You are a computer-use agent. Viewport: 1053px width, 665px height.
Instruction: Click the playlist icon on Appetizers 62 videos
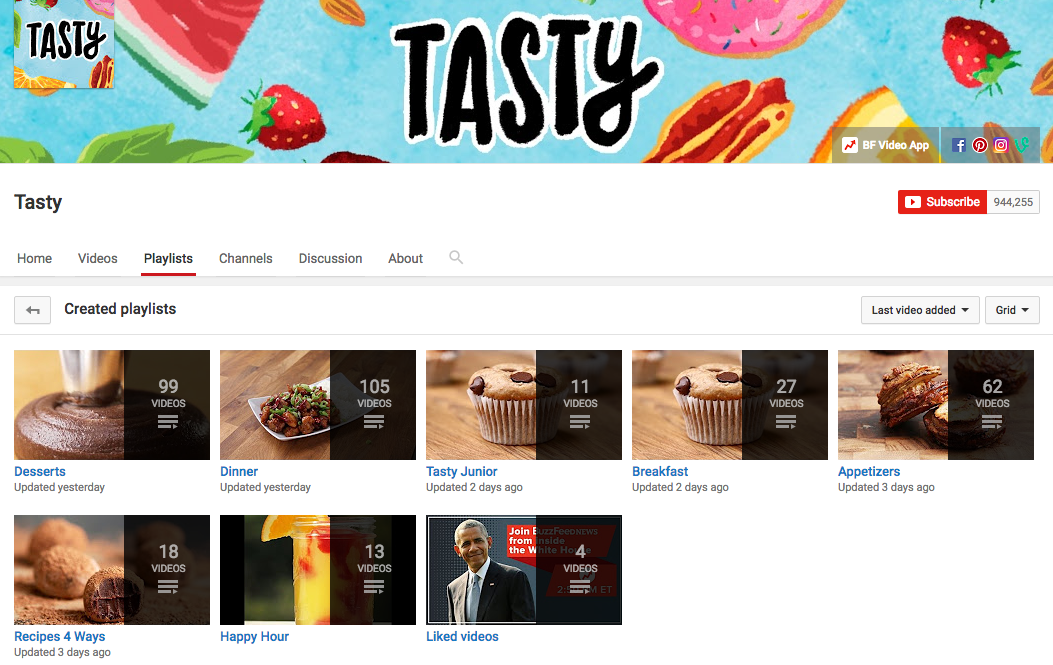tap(992, 422)
